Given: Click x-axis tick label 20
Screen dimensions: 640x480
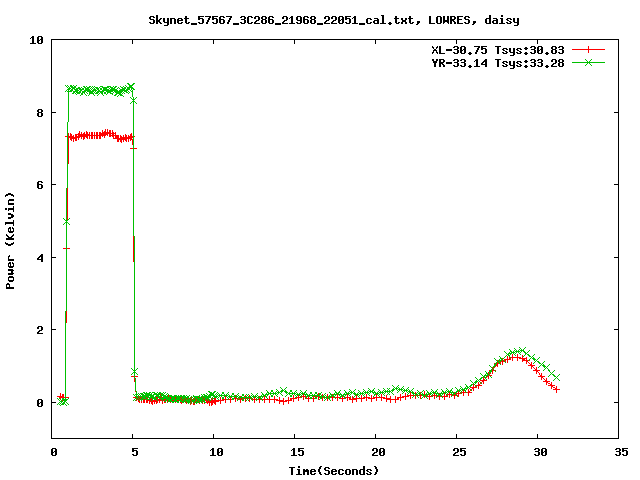Looking at the screenshot, I should click(378, 452).
